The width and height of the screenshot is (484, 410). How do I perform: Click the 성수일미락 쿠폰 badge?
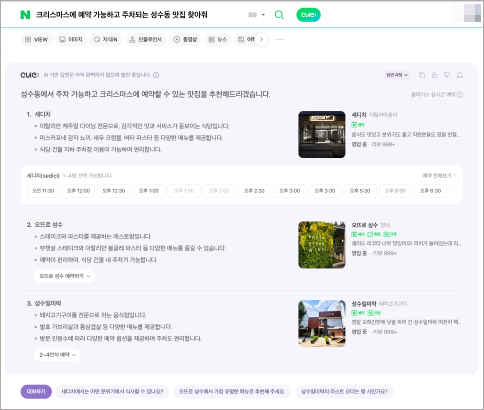pyautogui.click(x=374, y=313)
